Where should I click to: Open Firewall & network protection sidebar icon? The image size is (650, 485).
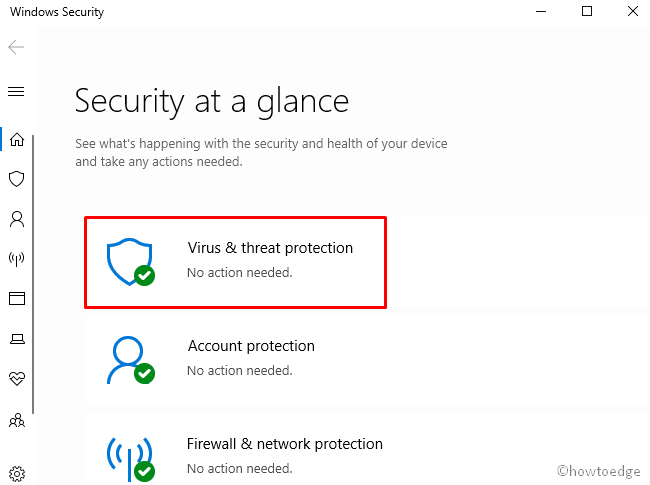(16, 259)
